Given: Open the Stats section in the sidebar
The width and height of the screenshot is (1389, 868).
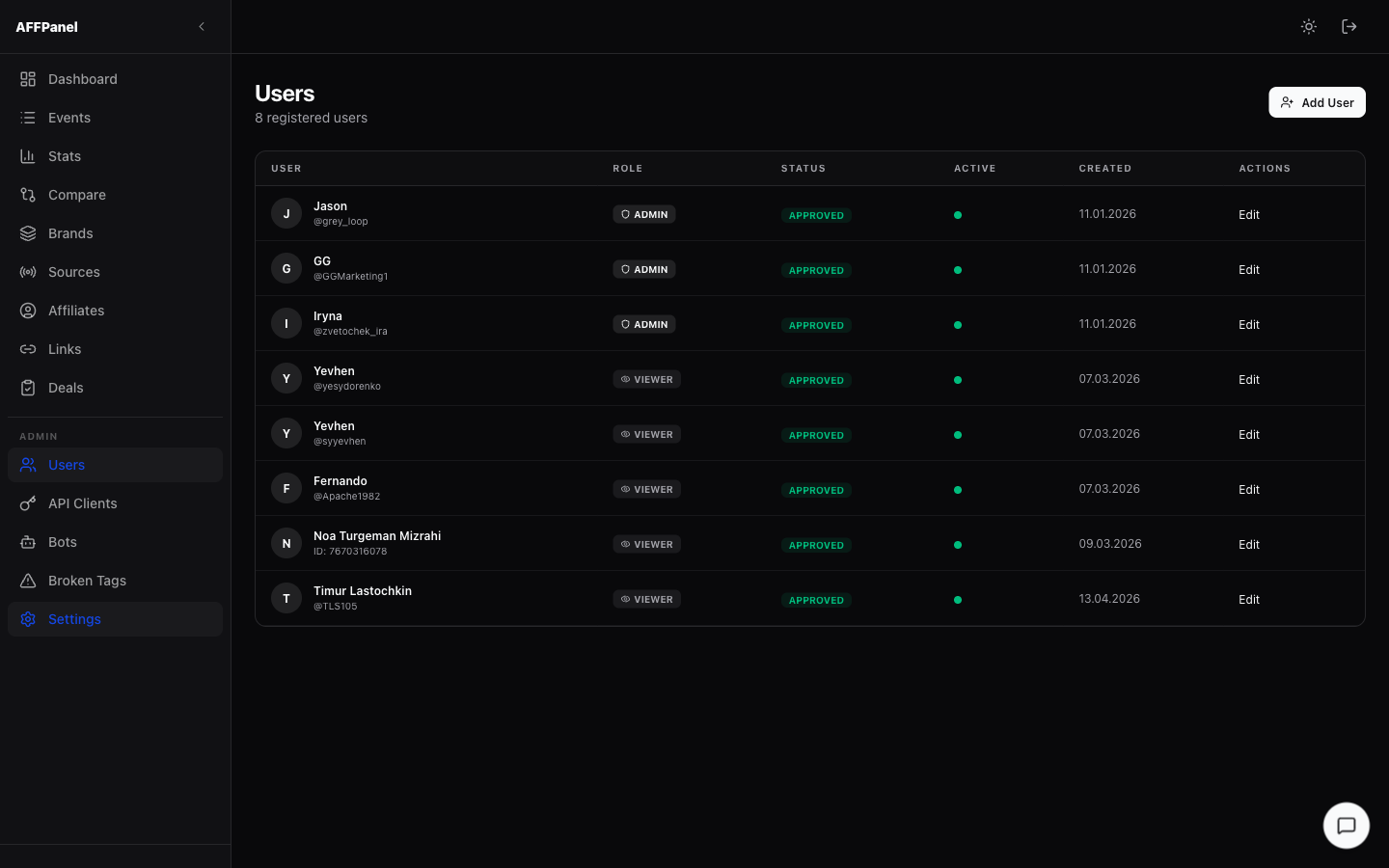Looking at the screenshot, I should click(x=64, y=155).
